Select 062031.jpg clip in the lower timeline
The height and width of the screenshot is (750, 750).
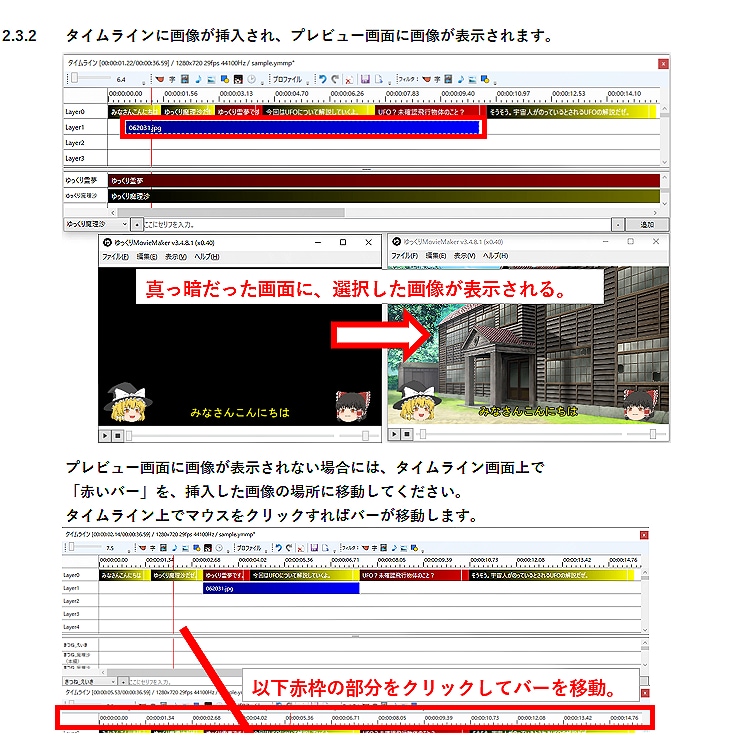point(281,589)
